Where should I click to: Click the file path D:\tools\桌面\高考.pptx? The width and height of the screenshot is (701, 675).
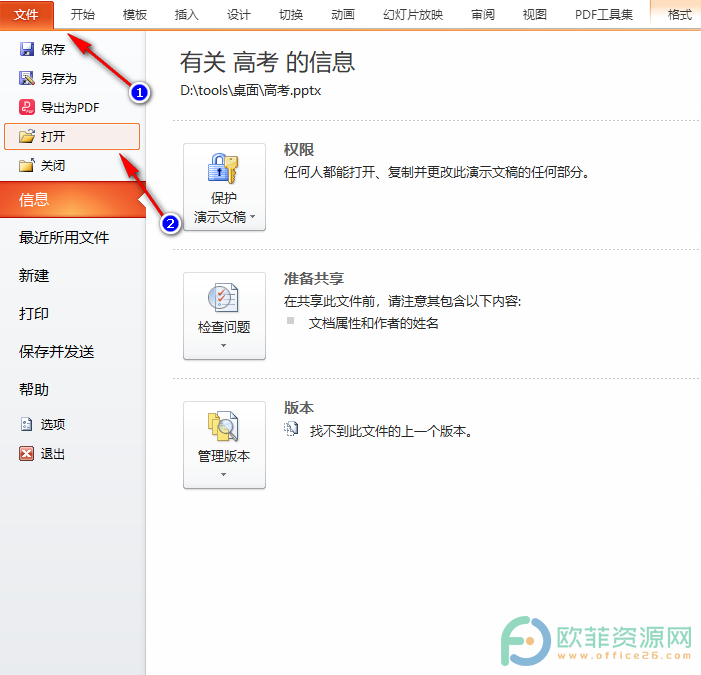click(x=250, y=90)
